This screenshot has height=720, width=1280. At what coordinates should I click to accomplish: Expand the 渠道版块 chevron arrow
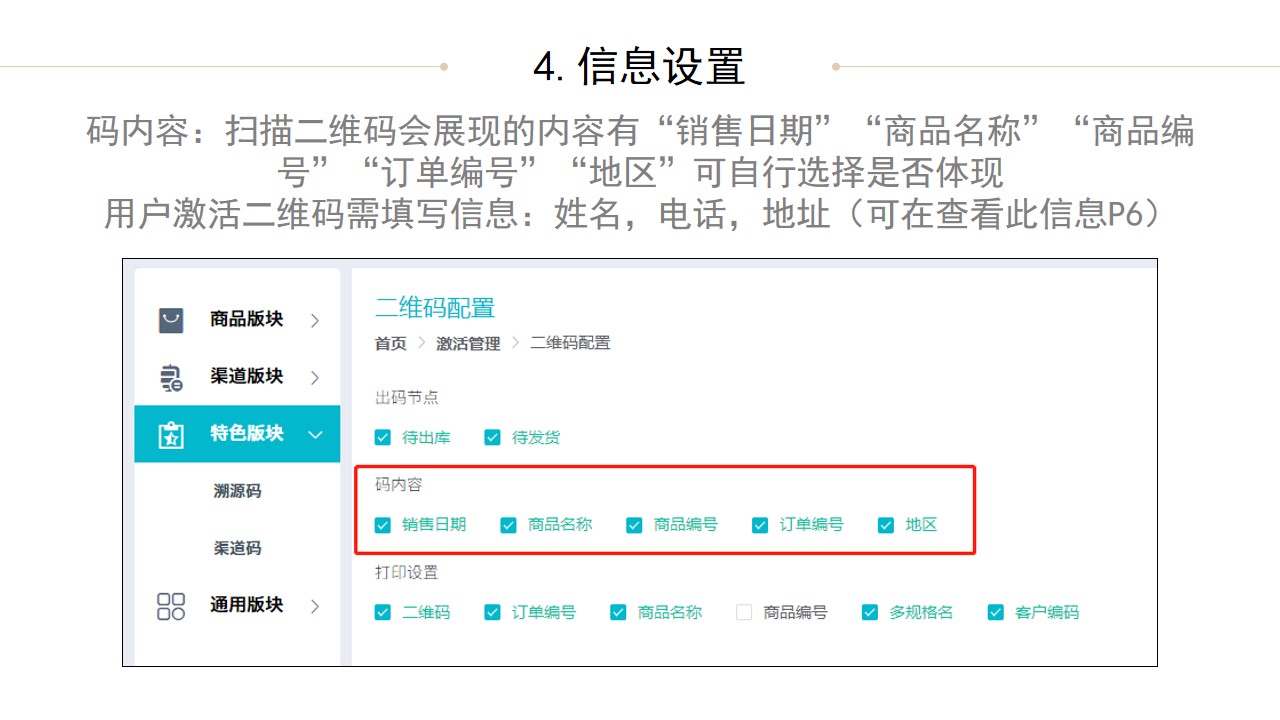tap(315, 377)
